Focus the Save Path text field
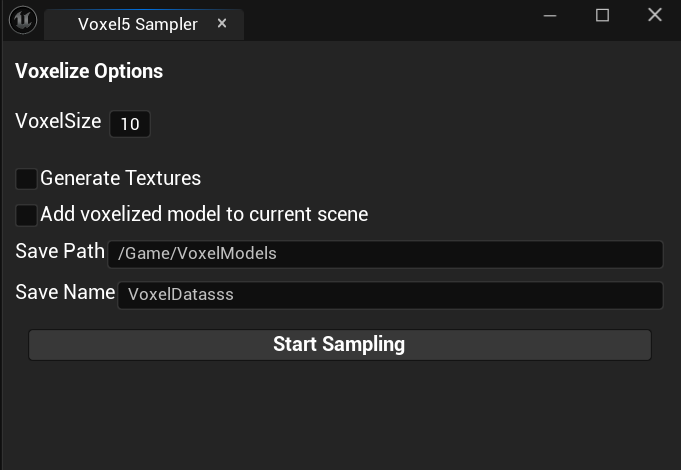Screen dimensions: 681x470 click(385, 254)
